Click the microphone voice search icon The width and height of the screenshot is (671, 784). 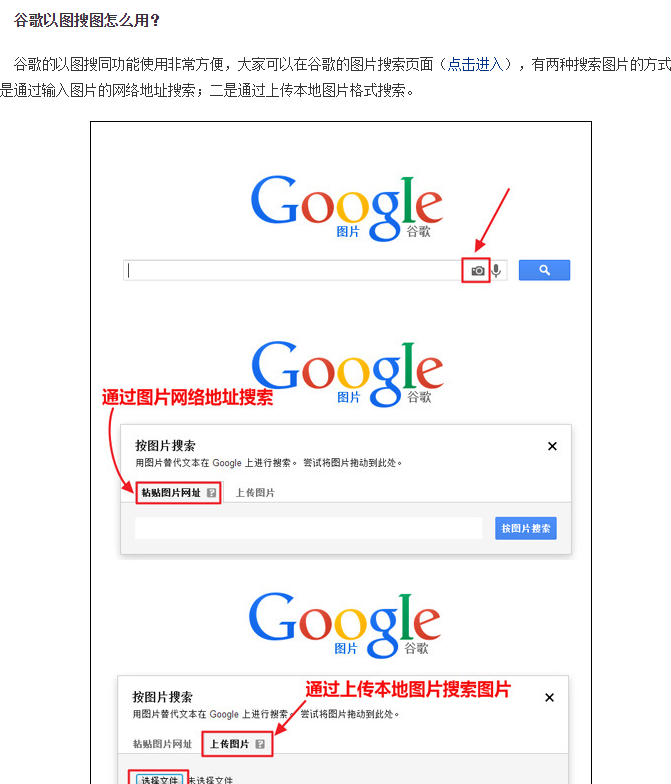tap(496, 270)
